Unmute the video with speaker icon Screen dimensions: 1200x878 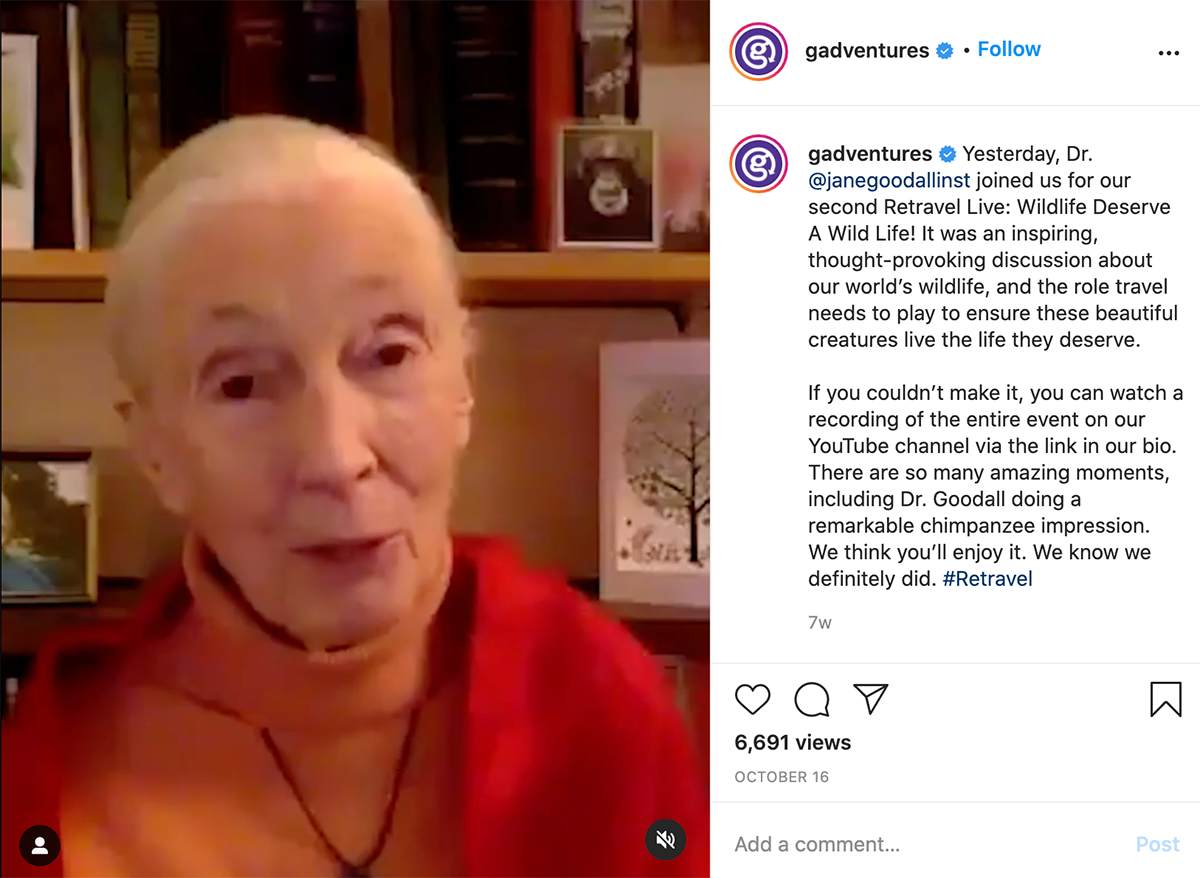(665, 840)
